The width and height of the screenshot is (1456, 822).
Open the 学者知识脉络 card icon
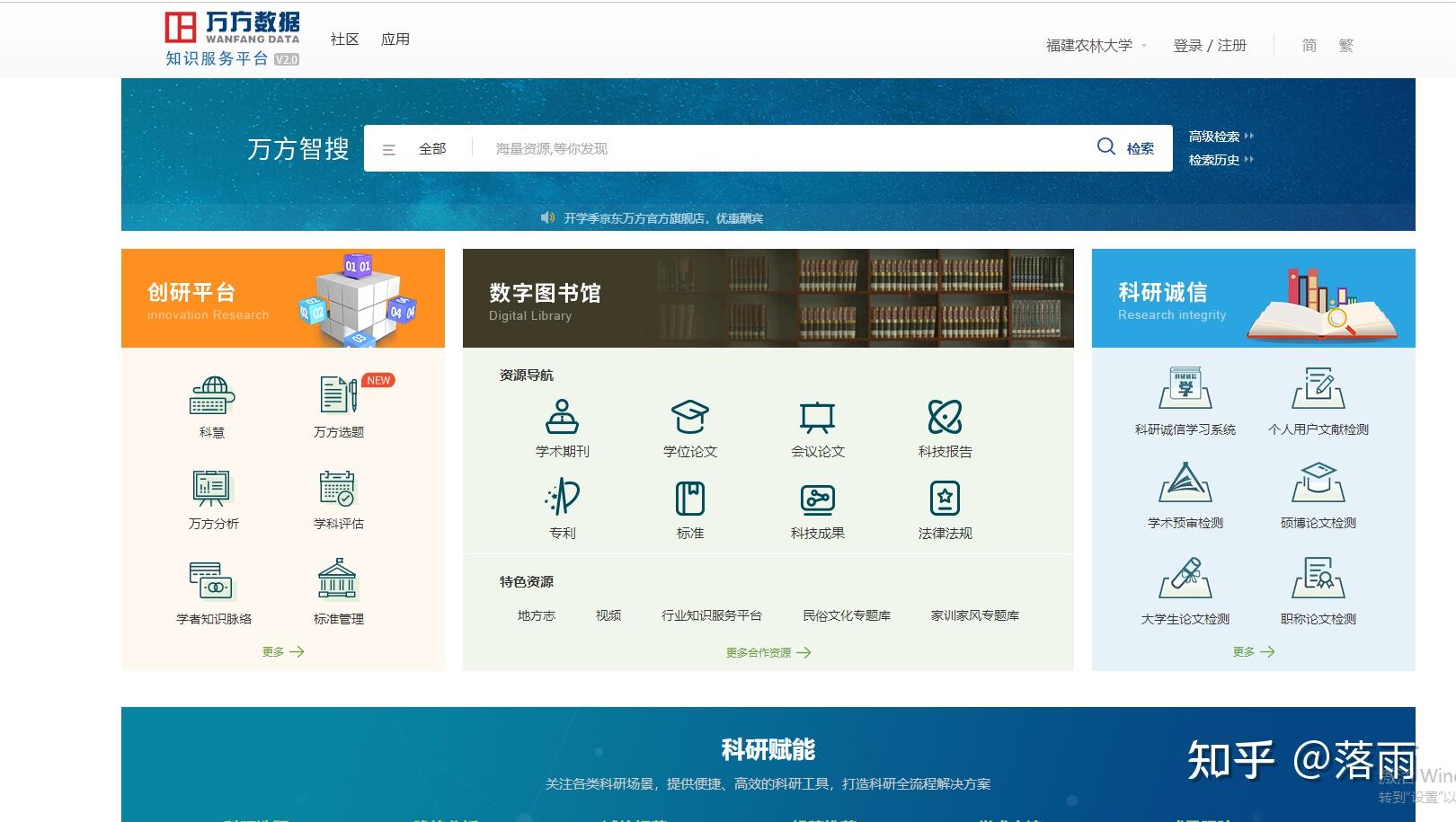click(212, 580)
